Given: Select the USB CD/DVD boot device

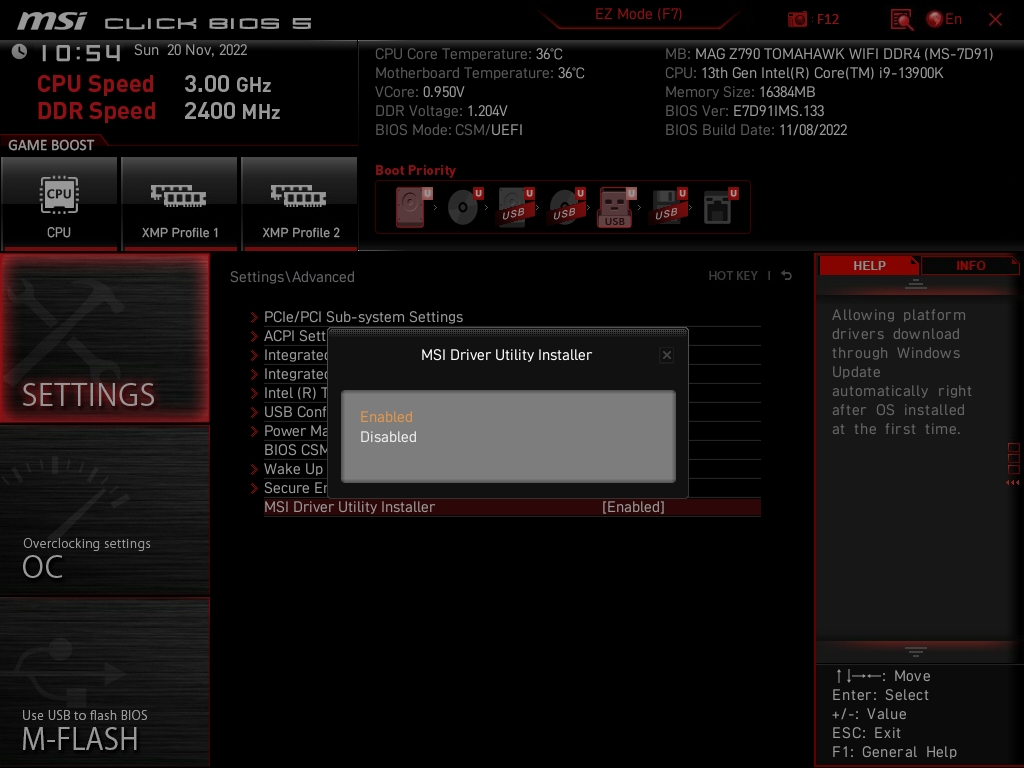Looking at the screenshot, I should coord(566,207).
